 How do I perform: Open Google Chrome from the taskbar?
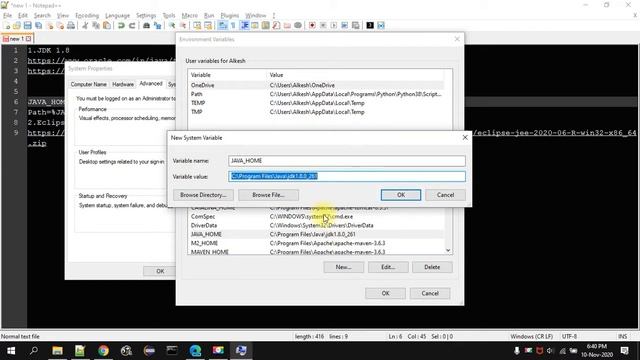pos(103,350)
